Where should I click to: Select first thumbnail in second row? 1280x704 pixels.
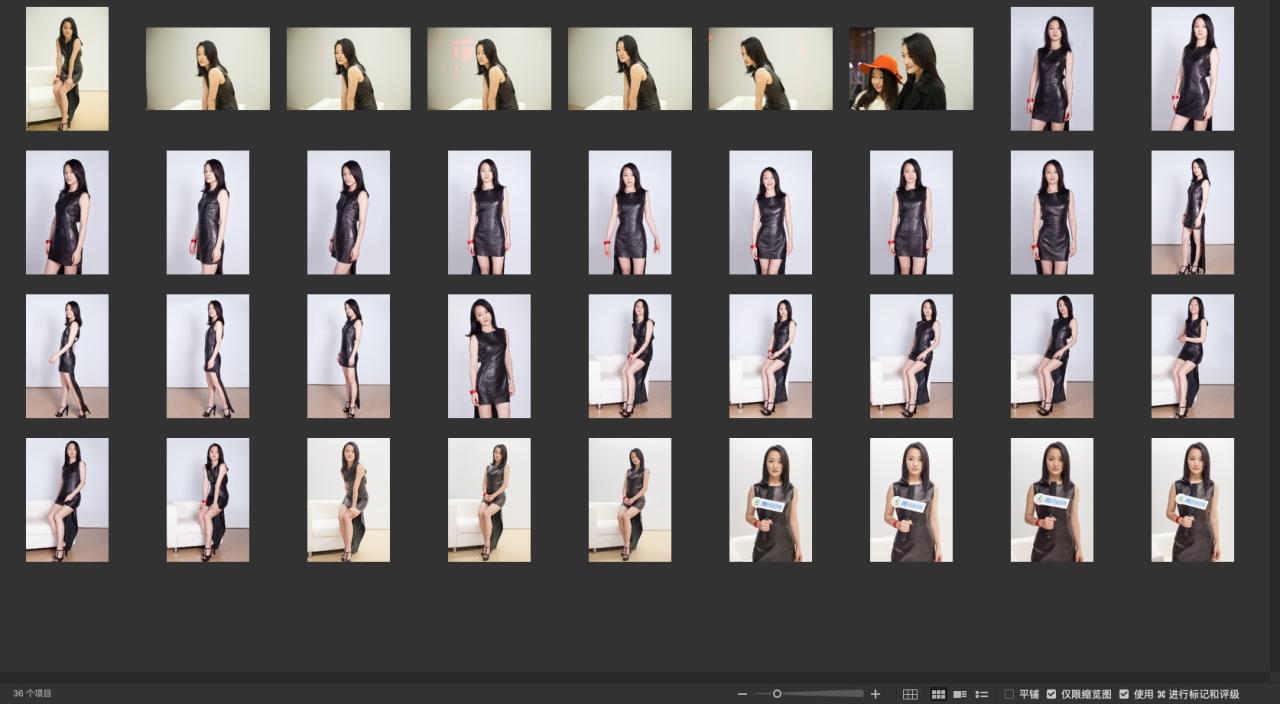[x=67, y=212]
